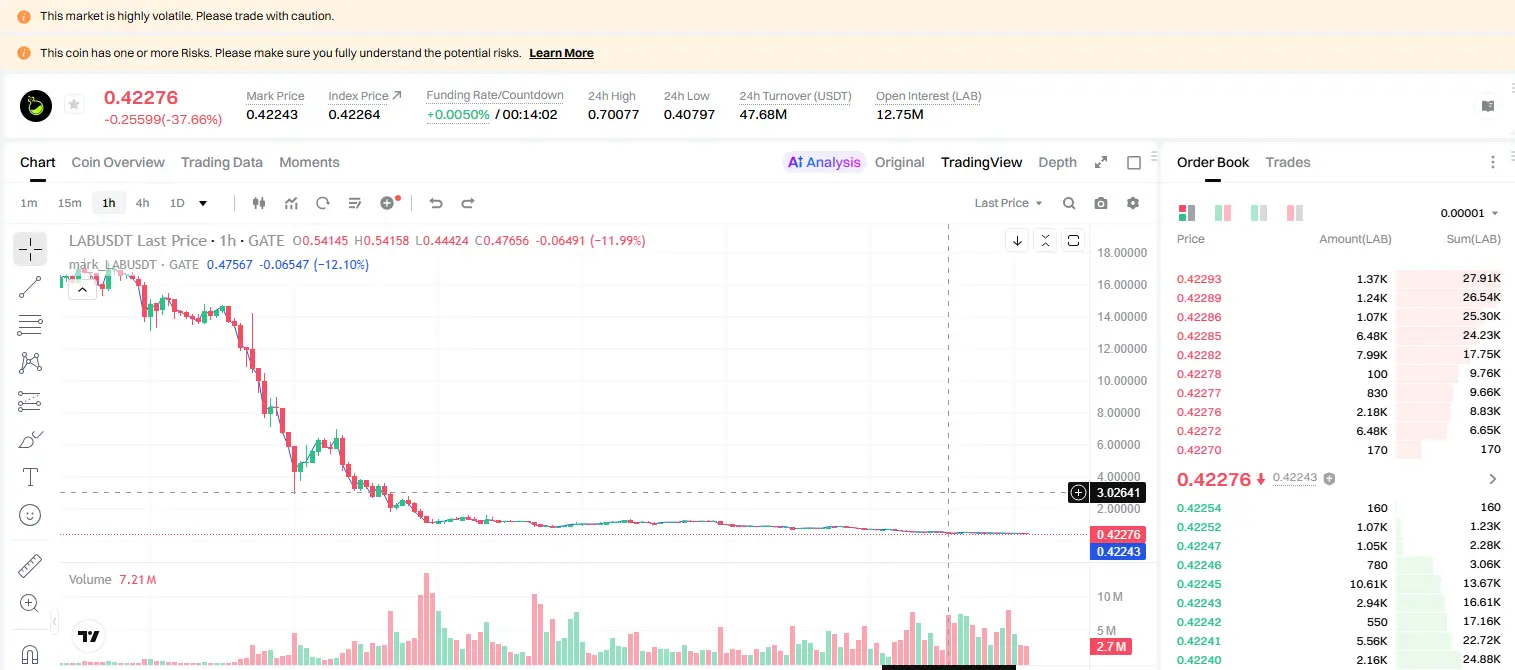Switch to the Trades tab
Screen dimensions: 1515x670
click(1287, 162)
